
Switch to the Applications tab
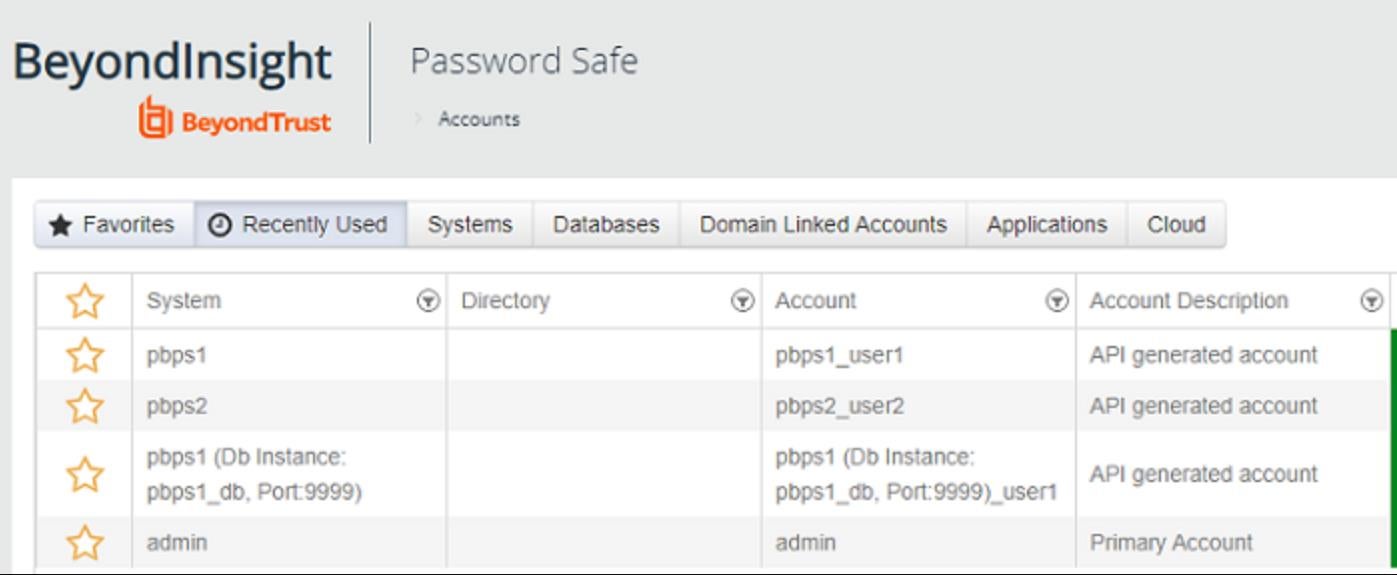click(x=1046, y=225)
